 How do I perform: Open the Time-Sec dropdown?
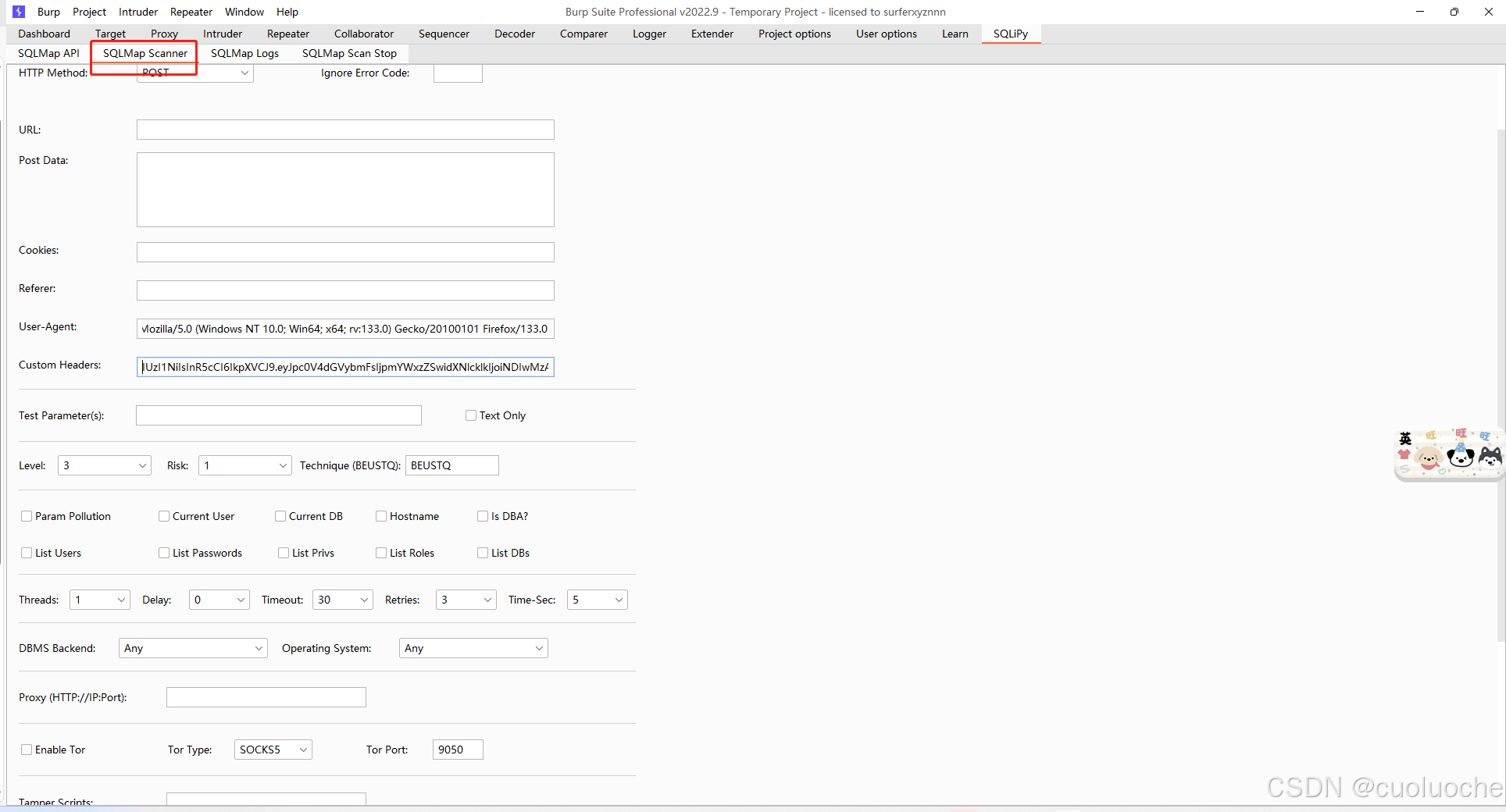598,600
